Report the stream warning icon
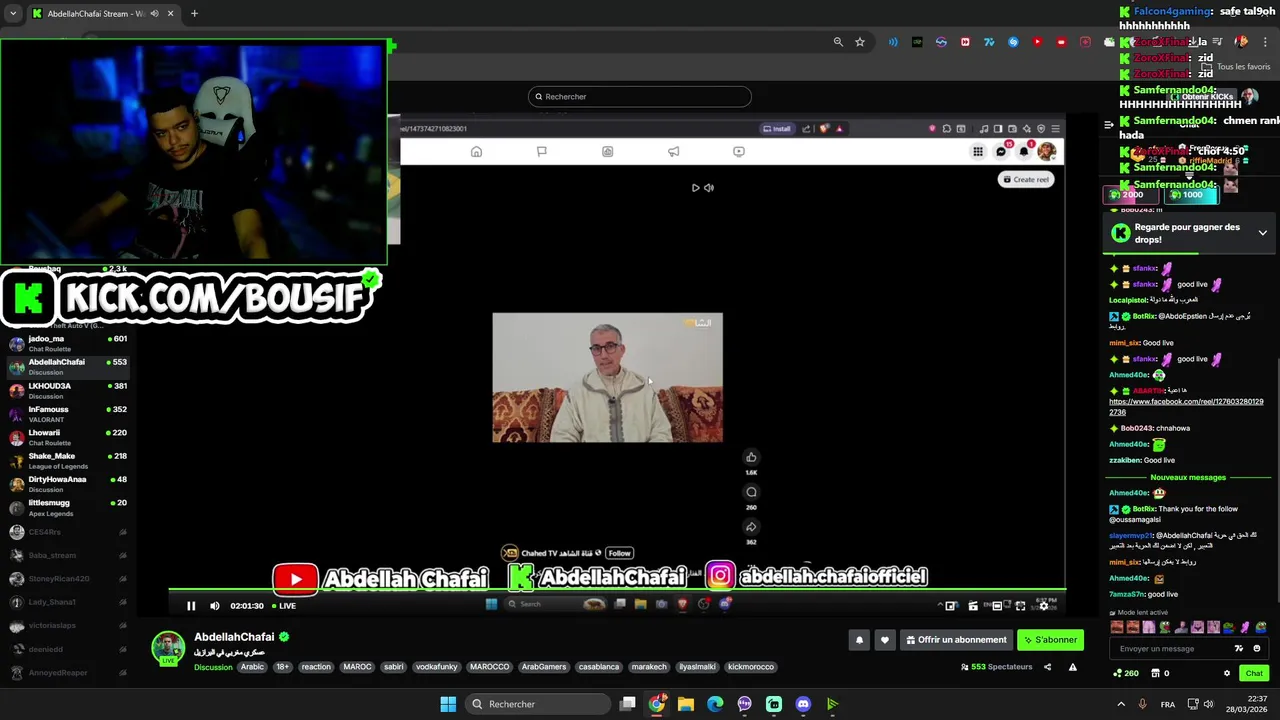Image resolution: width=1280 pixels, height=720 pixels. click(1073, 667)
